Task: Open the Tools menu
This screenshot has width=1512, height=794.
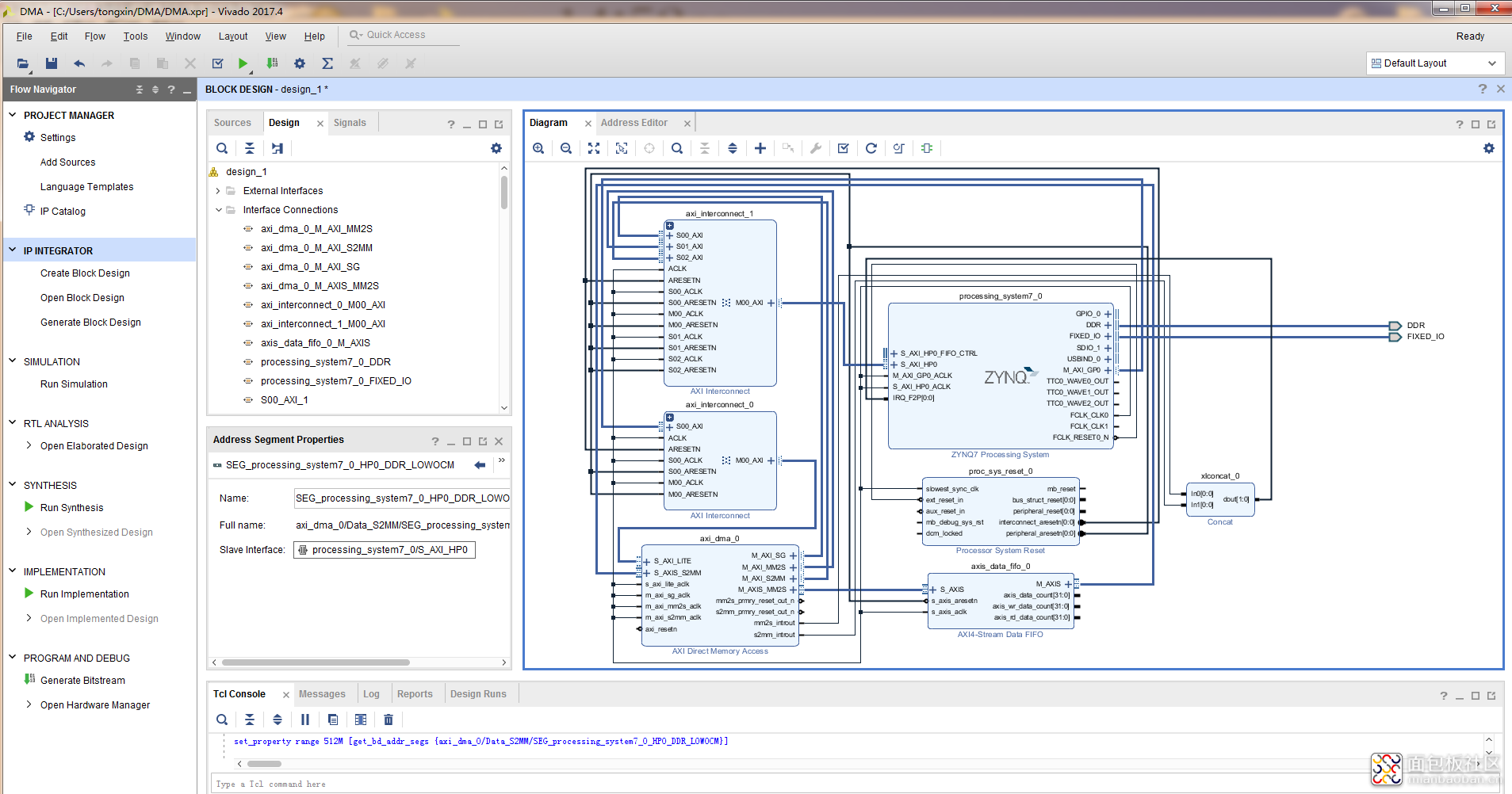Action: (136, 36)
